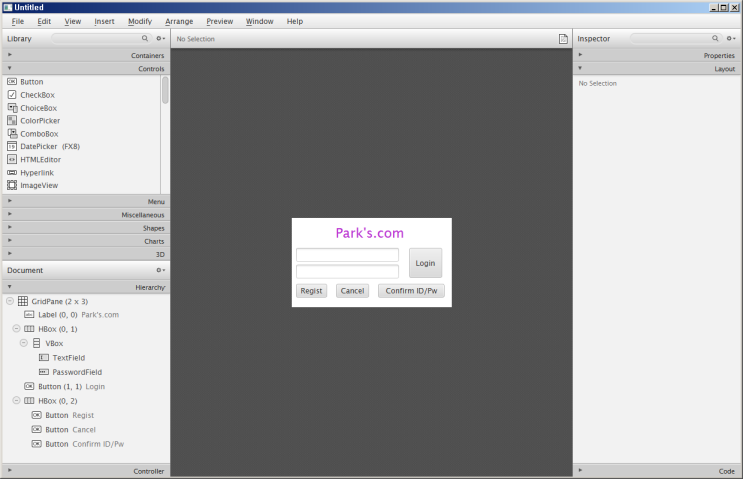Open the Insert menu
The height and width of the screenshot is (479, 743).
click(x=104, y=21)
